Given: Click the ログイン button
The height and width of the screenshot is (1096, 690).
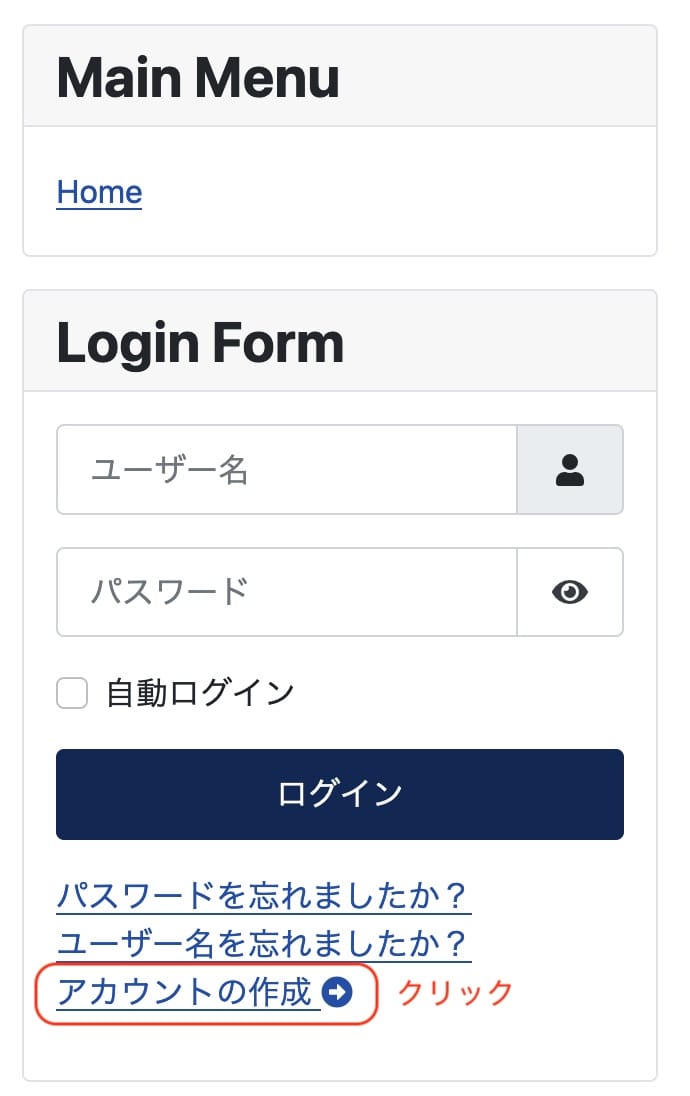Looking at the screenshot, I should (x=340, y=793).
